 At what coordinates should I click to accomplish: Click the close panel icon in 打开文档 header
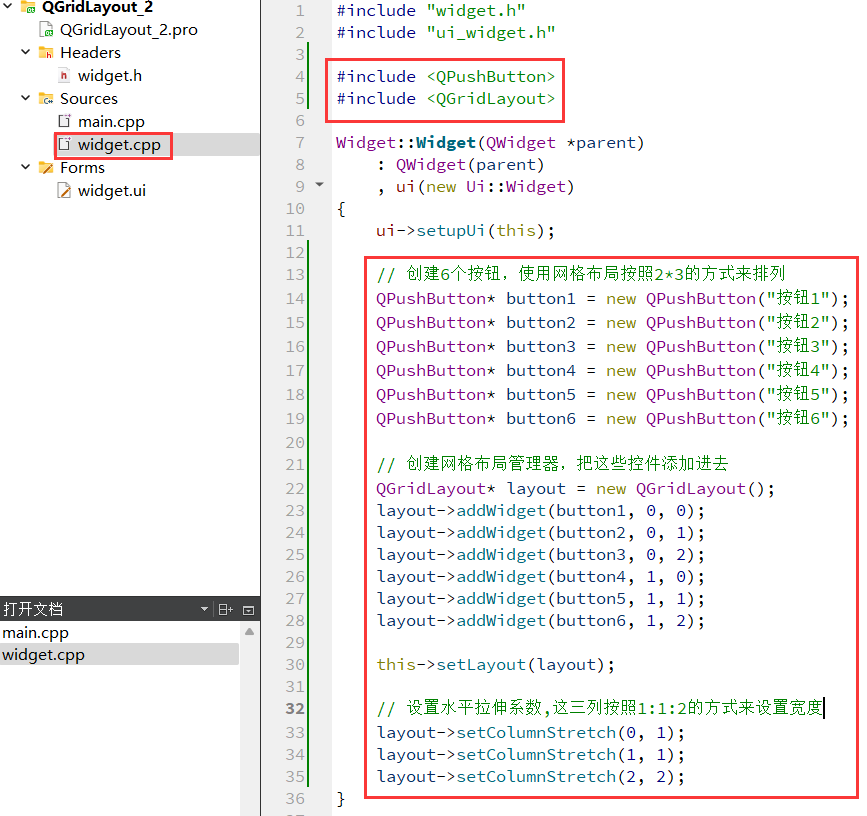(x=249, y=610)
